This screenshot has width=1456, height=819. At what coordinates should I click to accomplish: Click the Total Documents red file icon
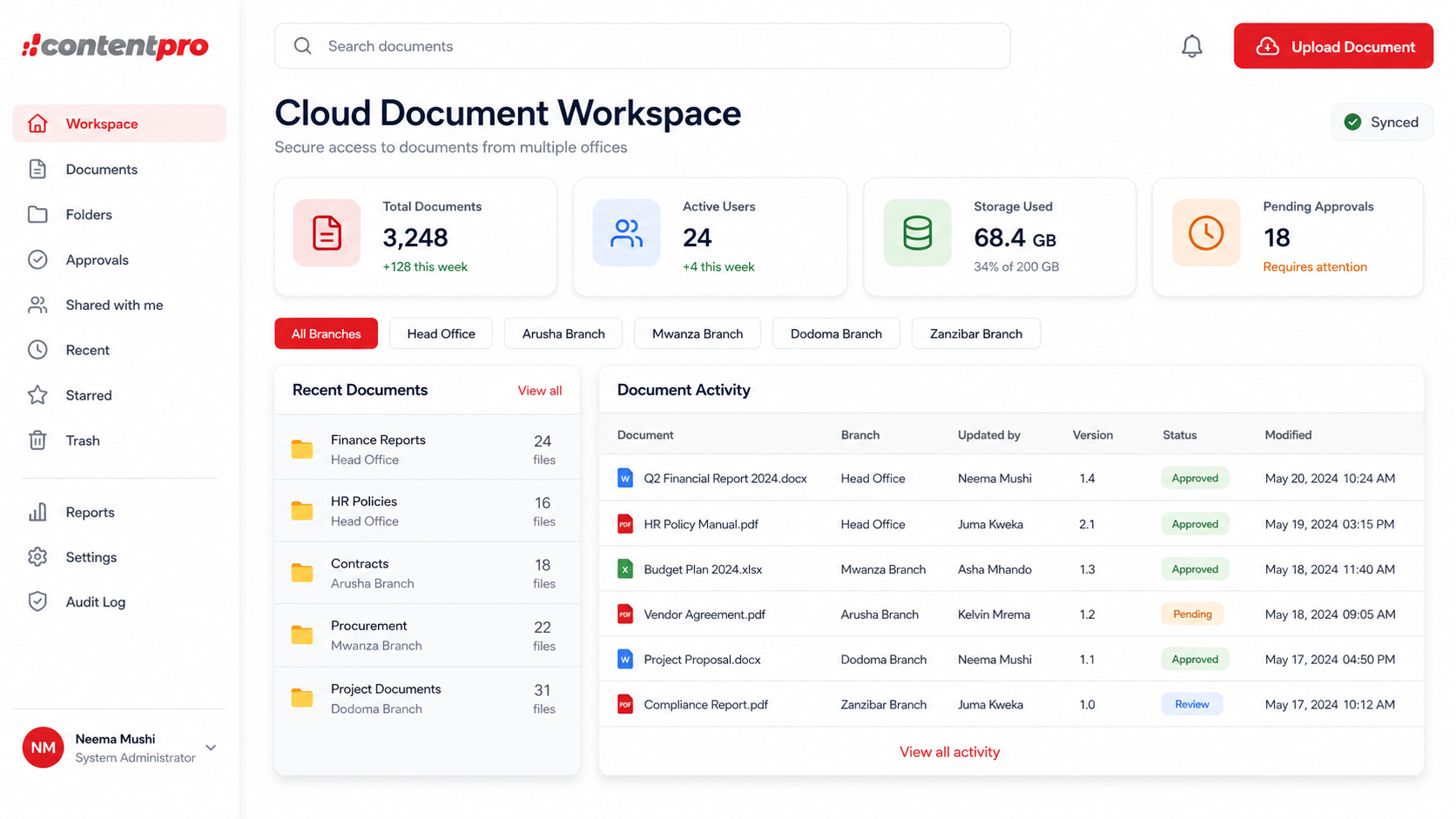[327, 232]
